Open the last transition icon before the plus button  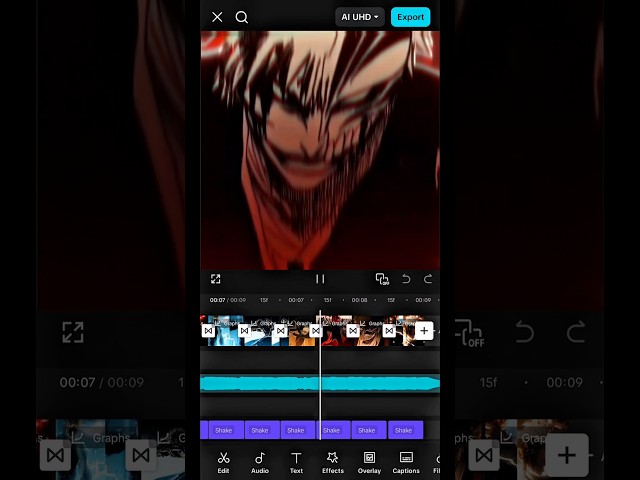point(389,331)
